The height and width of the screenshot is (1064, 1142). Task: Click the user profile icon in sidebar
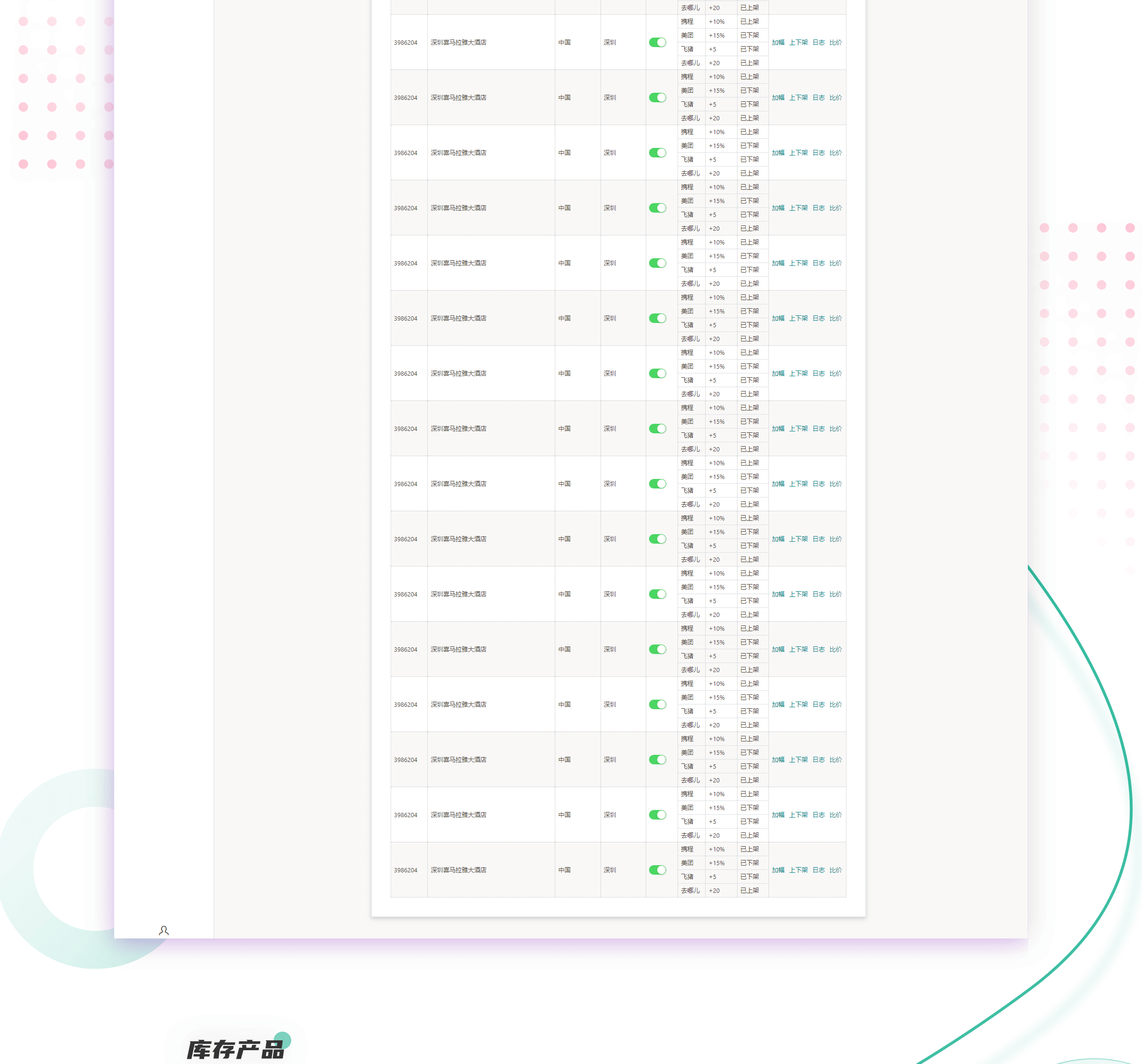point(164,930)
